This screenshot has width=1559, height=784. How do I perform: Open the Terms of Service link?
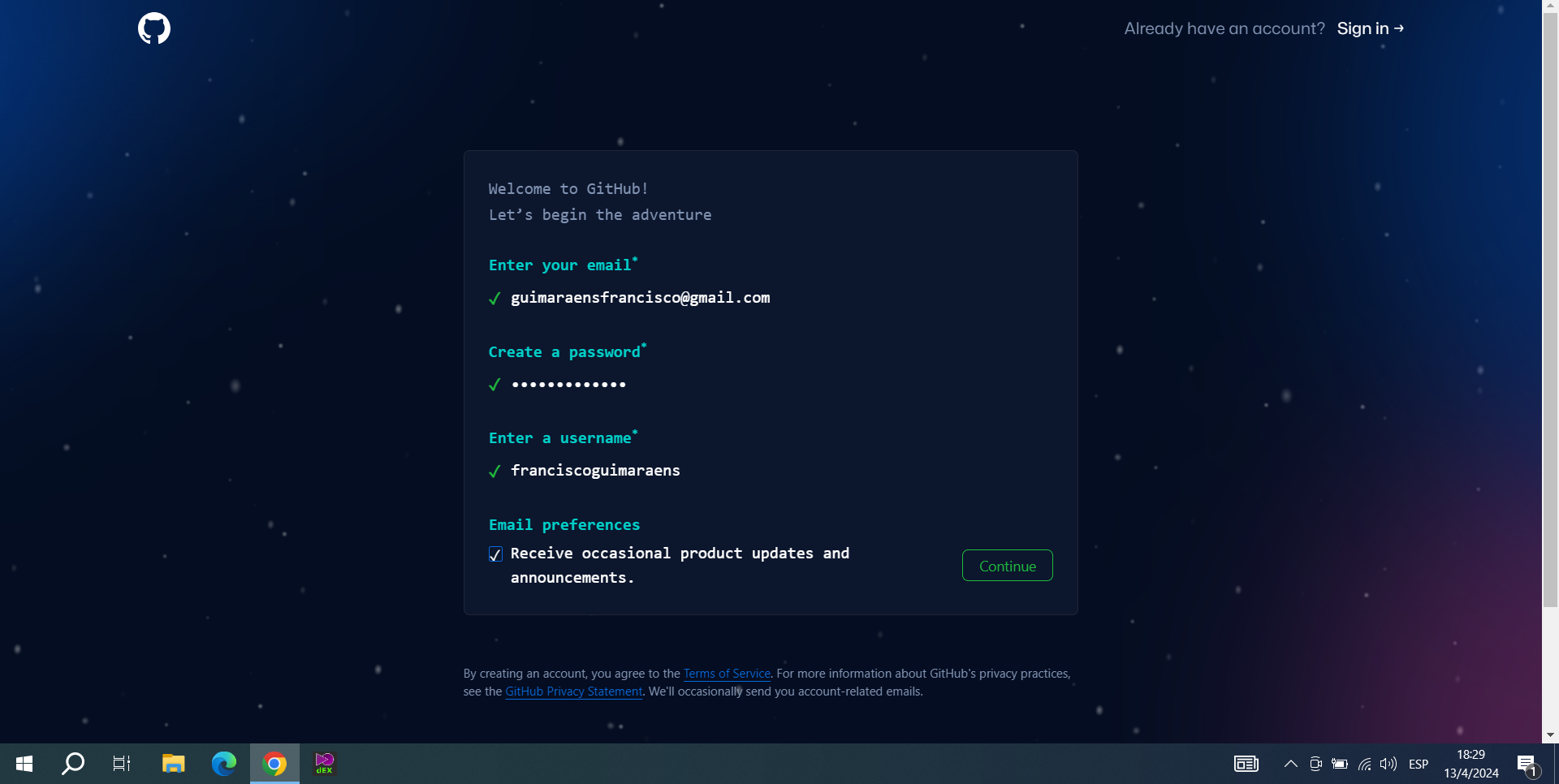(x=727, y=674)
